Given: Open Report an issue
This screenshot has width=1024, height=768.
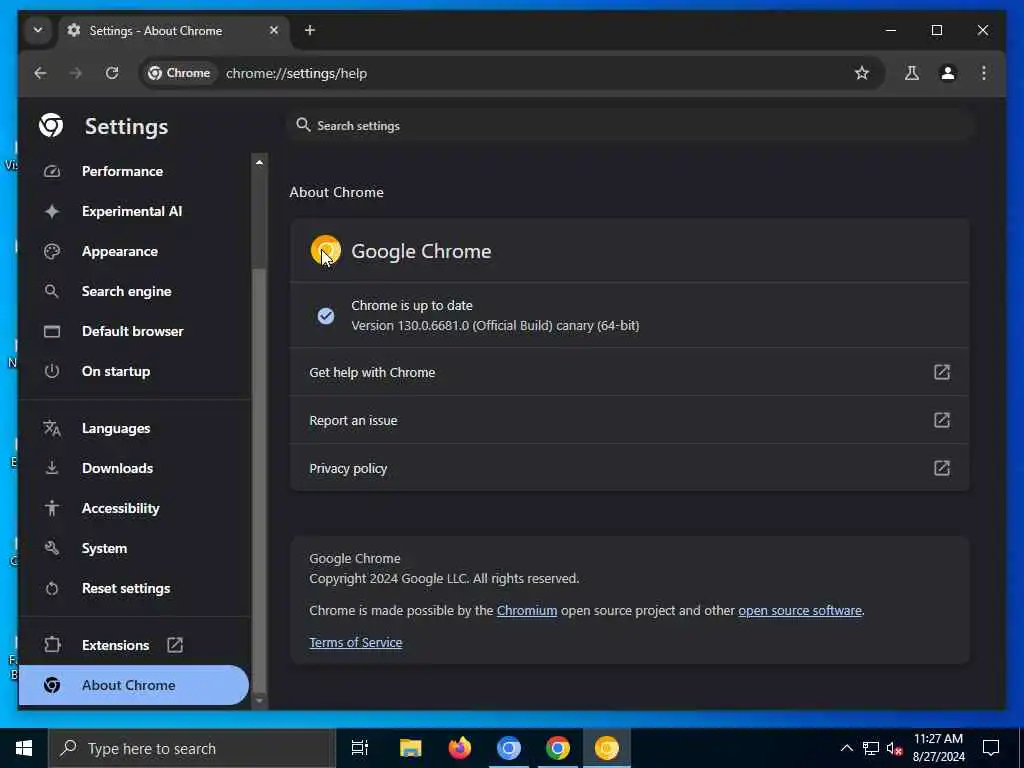Looking at the screenshot, I should [630, 420].
